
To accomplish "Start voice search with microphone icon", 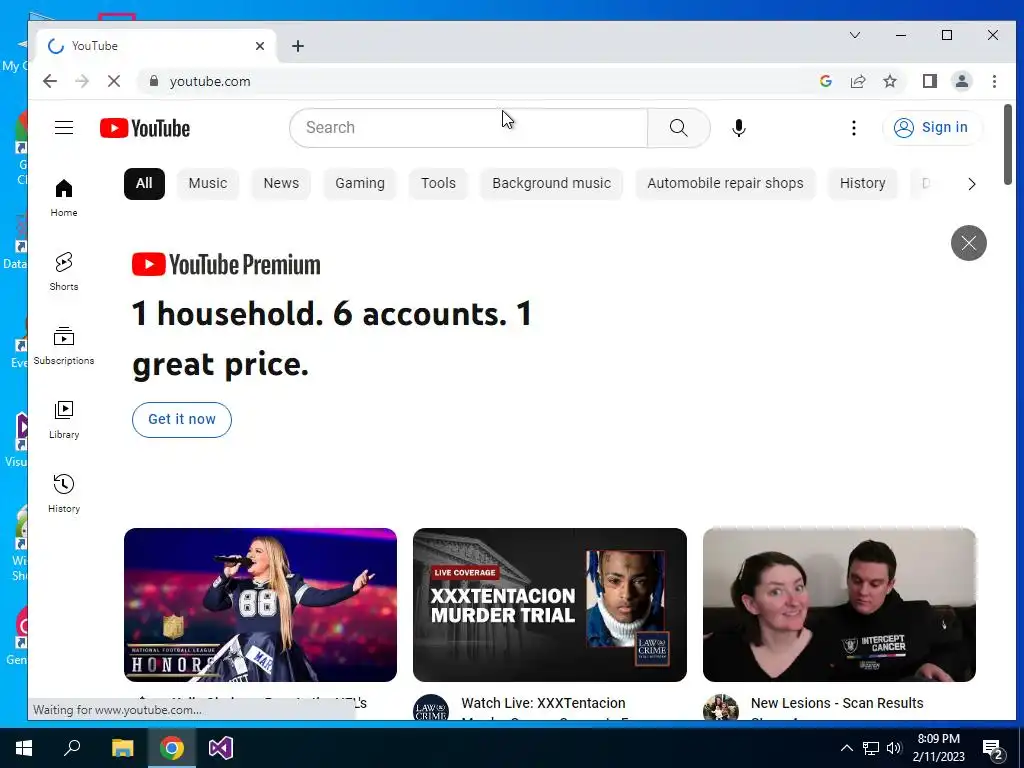I will tap(739, 128).
